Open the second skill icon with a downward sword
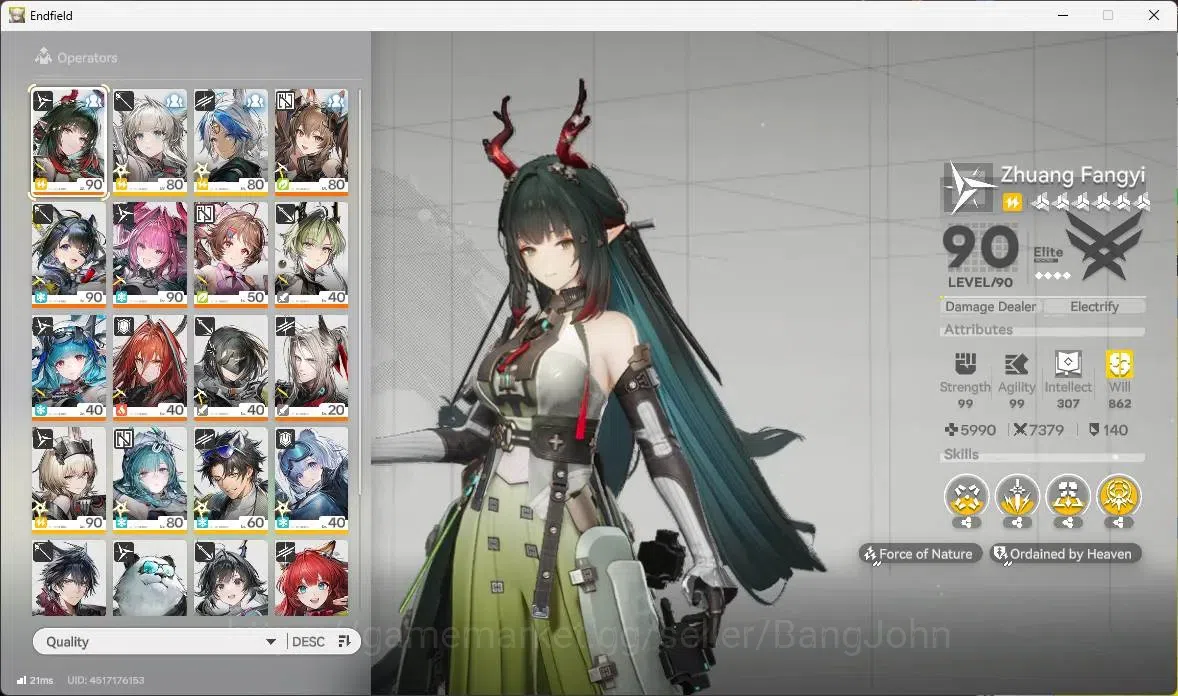This screenshot has height=696, width=1178. [1016, 496]
